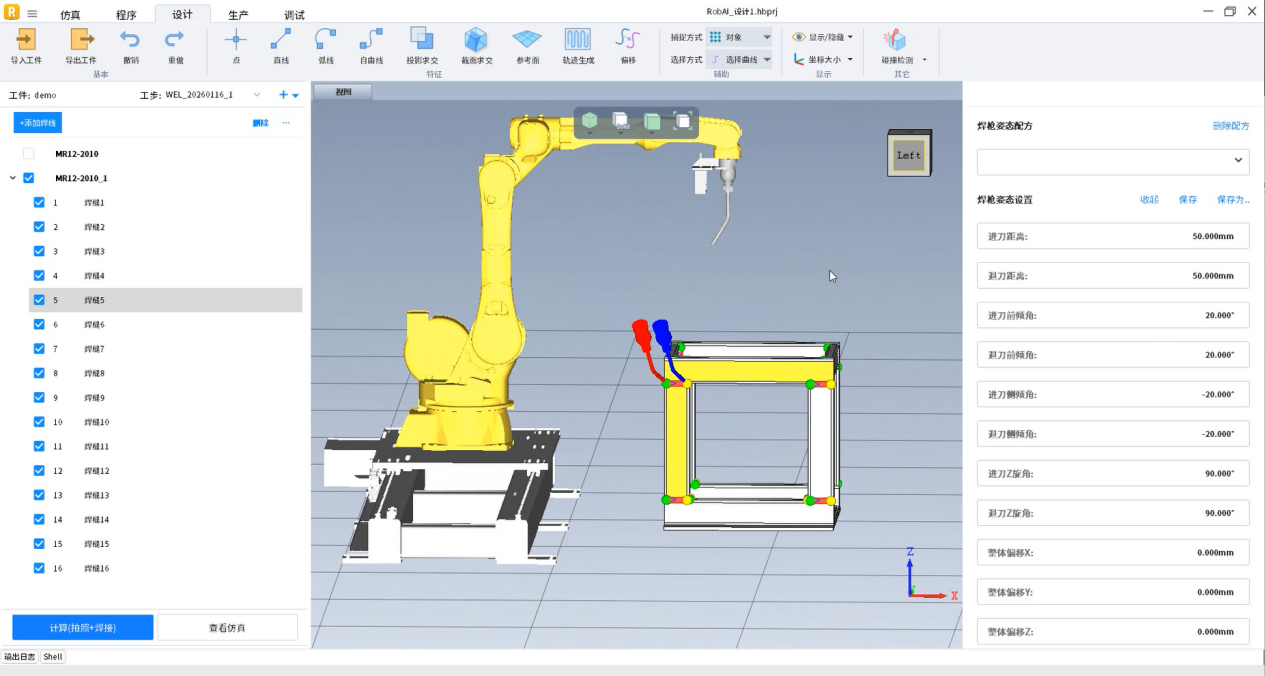Switch to the 仿真 tab
Screen dimensions: 1265x676
click(x=71, y=15)
